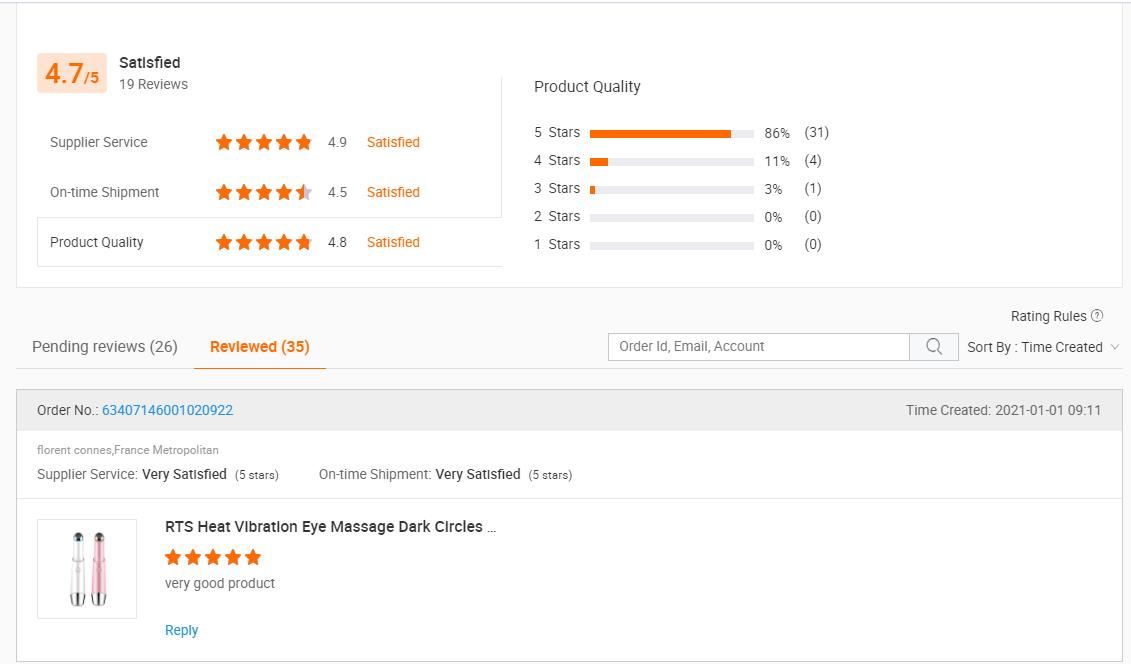This screenshot has width=1131, height=664.
Task: Open order number 63407146001020922
Action: click(x=167, y=410)
